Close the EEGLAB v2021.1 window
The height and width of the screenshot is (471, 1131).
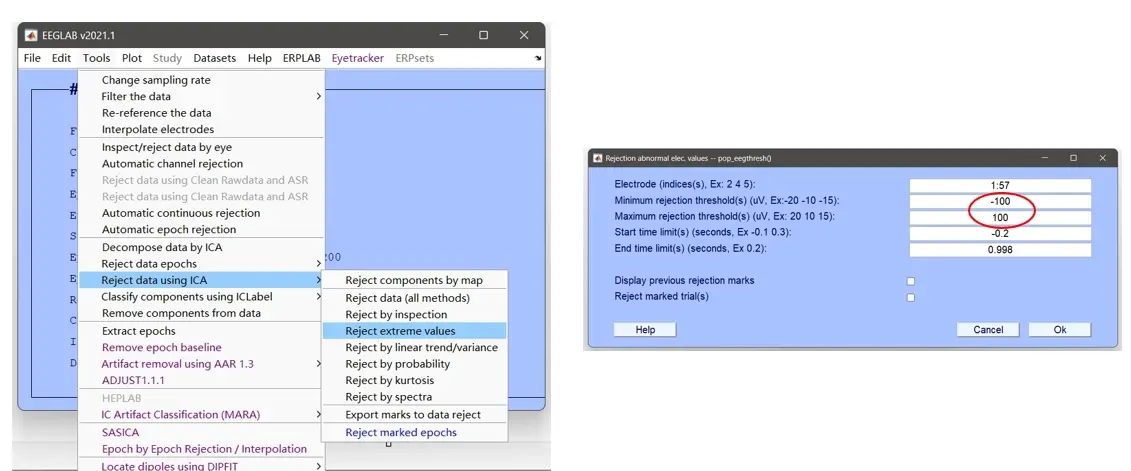tap(524, 35)
